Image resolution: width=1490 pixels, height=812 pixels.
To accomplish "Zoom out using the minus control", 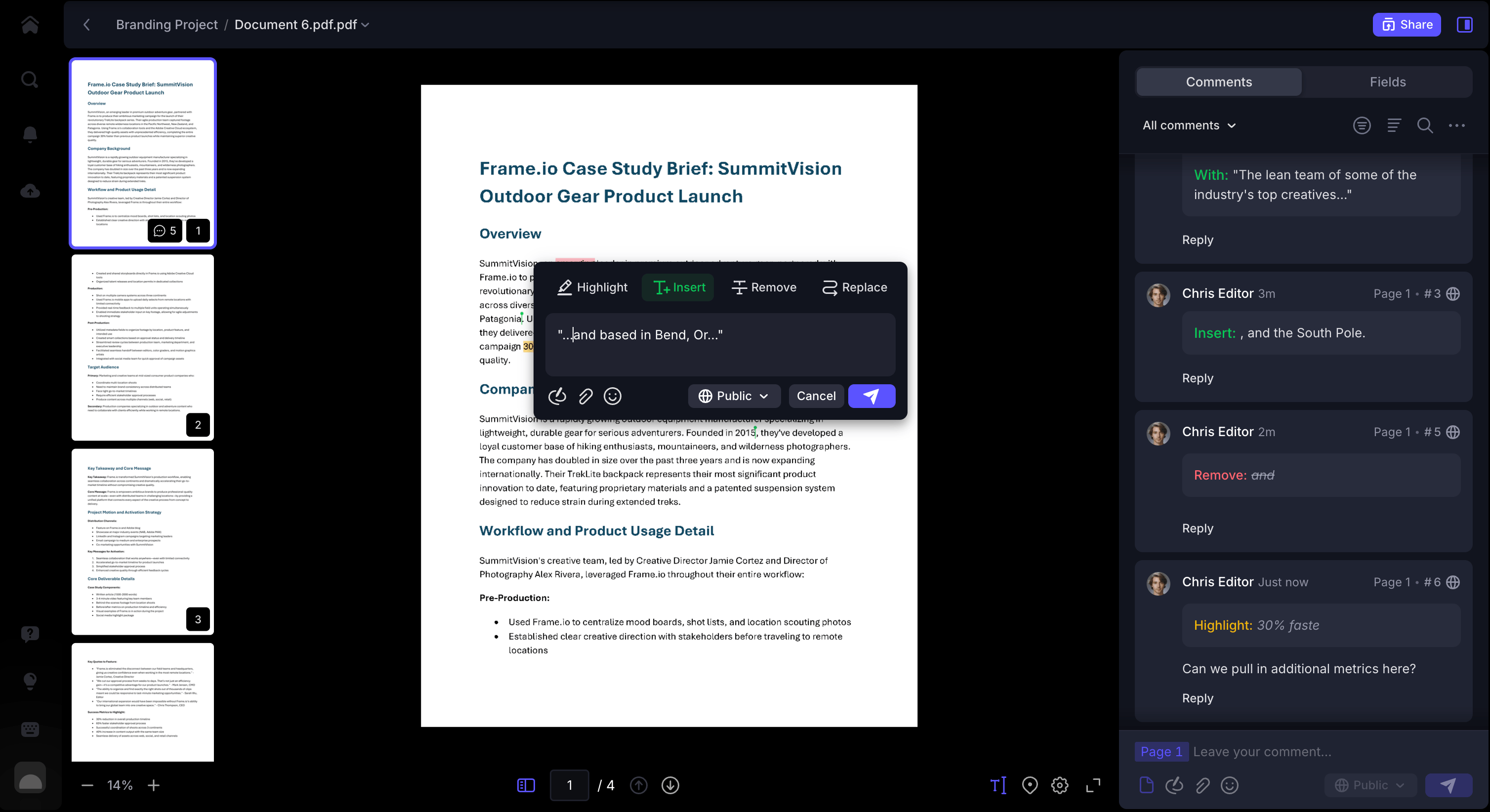I will (87, 785).
